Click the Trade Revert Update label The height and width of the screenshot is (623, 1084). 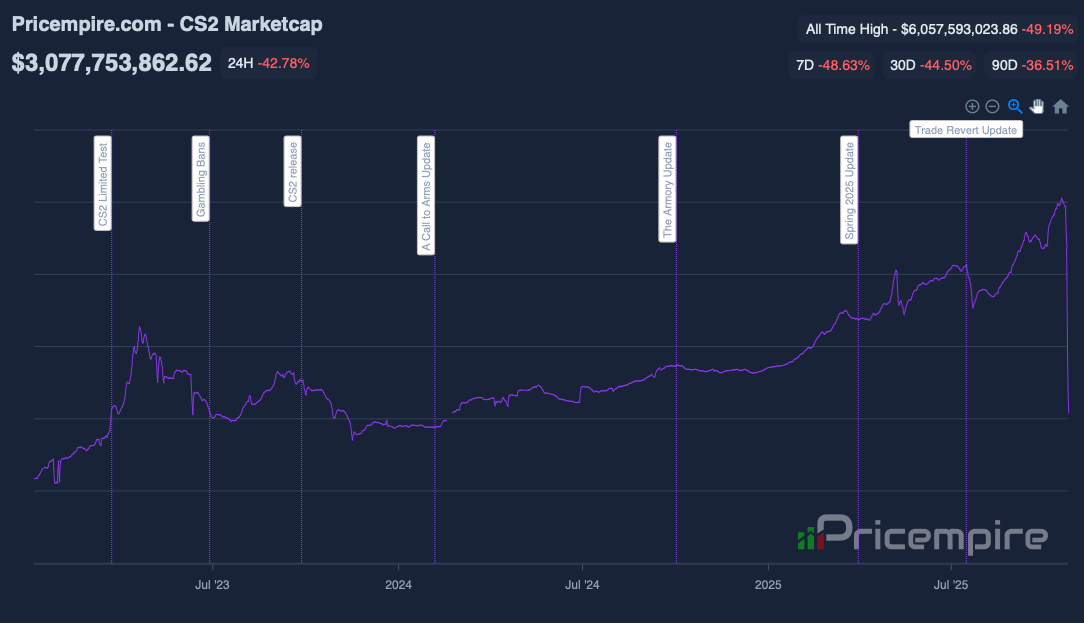click(966, 130)
